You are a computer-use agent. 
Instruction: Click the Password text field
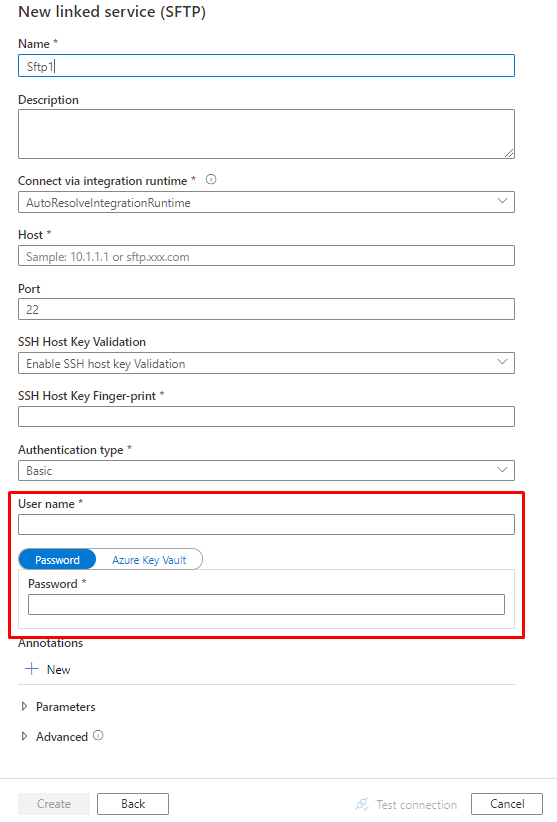click(266, 604)
